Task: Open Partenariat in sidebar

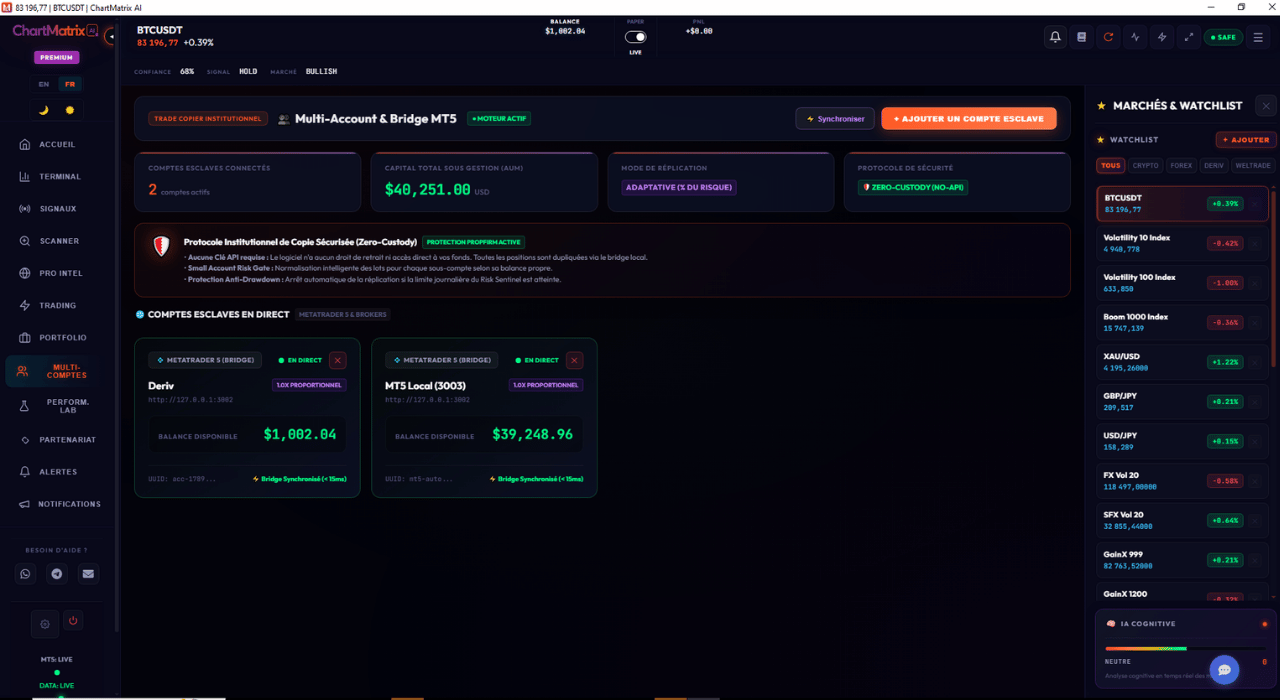Action: (x=57, y=440)
